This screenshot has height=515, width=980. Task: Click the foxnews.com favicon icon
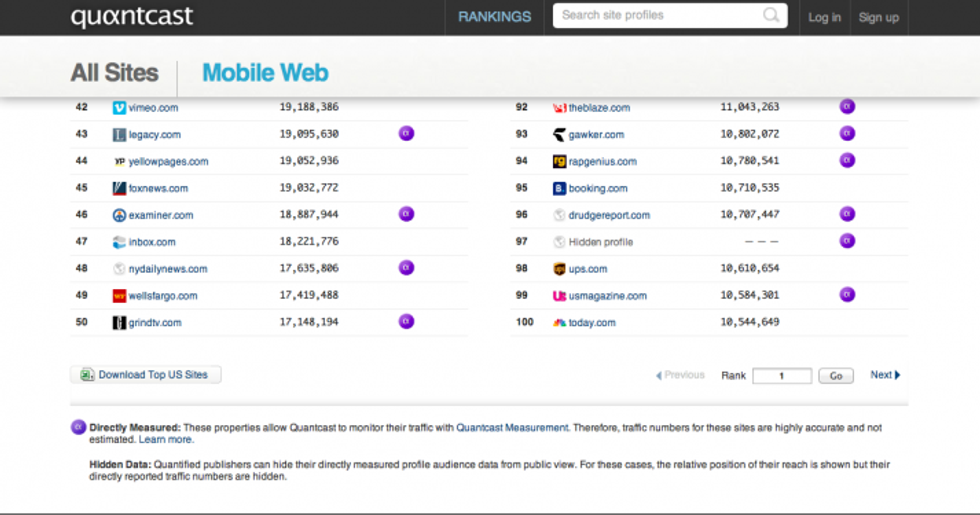pyautogui.click(x=119, y=188)
